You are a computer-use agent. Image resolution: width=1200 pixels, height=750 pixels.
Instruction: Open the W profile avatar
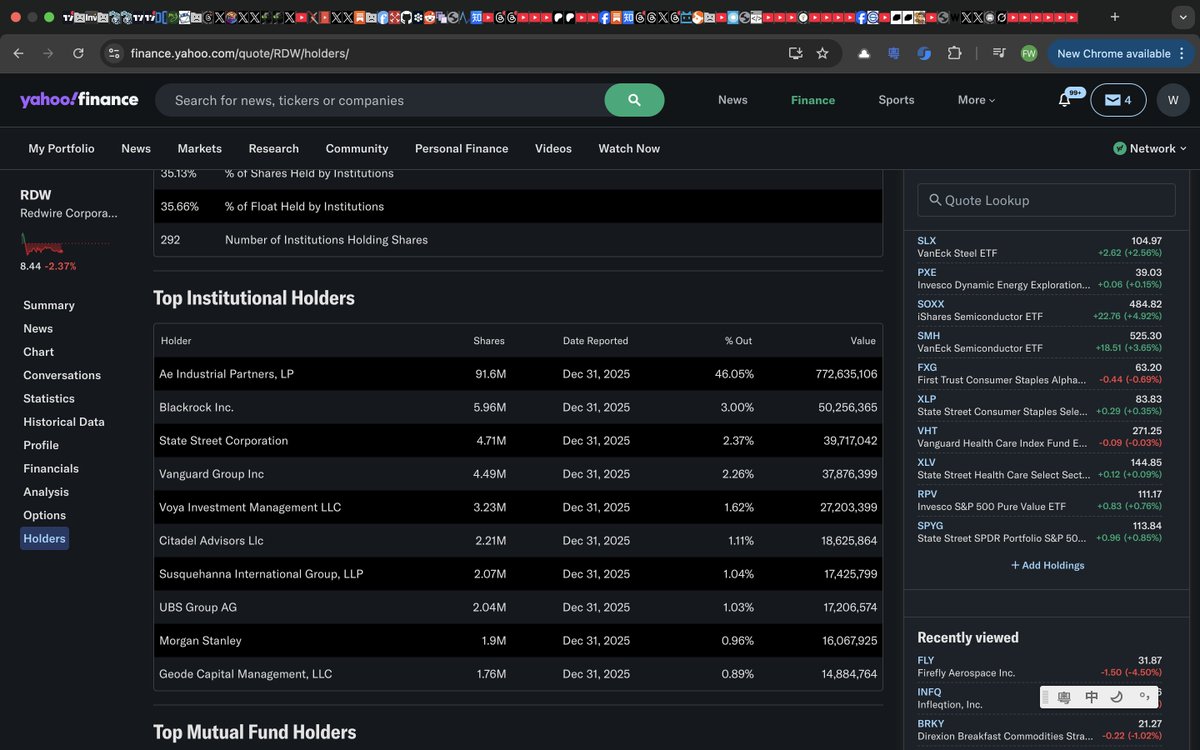point(1173,100)
